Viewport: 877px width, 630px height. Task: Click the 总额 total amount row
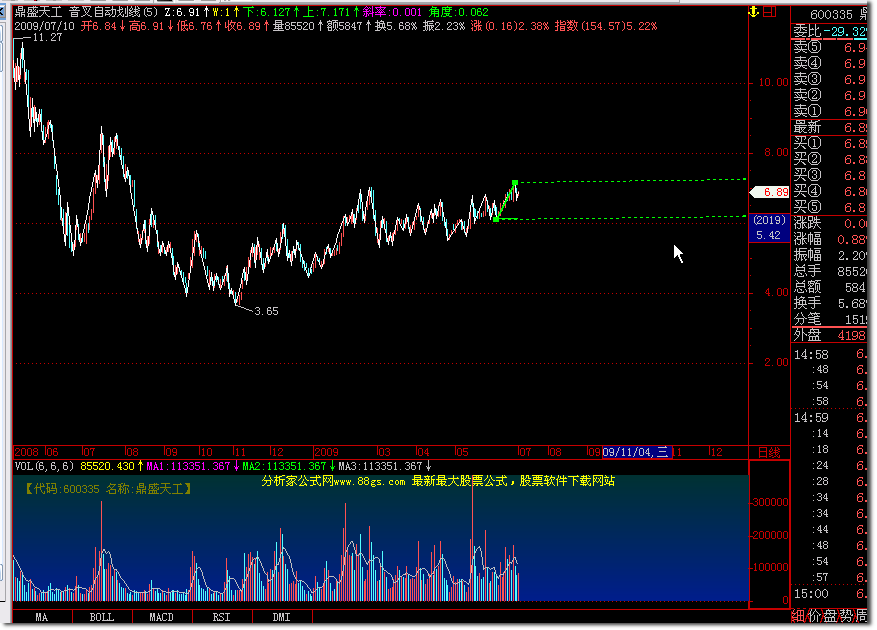[x=829, y=287]
